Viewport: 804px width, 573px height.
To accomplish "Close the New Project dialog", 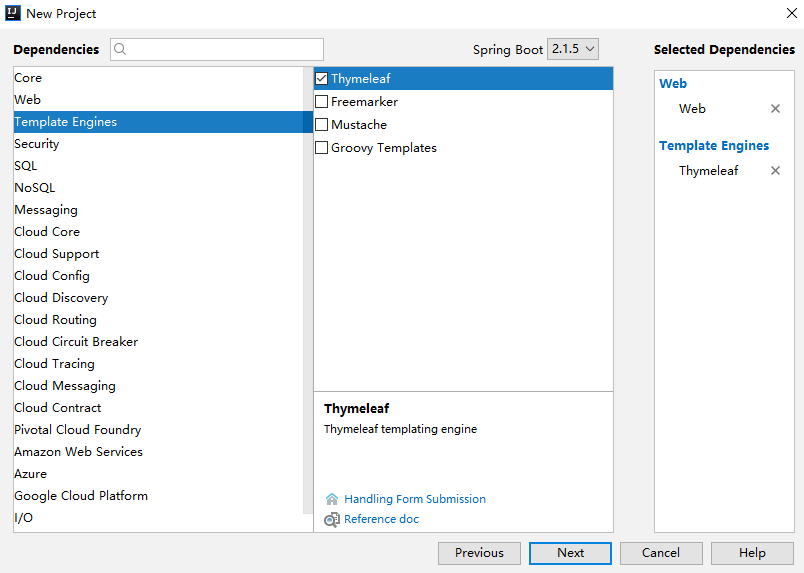I will [x=791, y=13].
